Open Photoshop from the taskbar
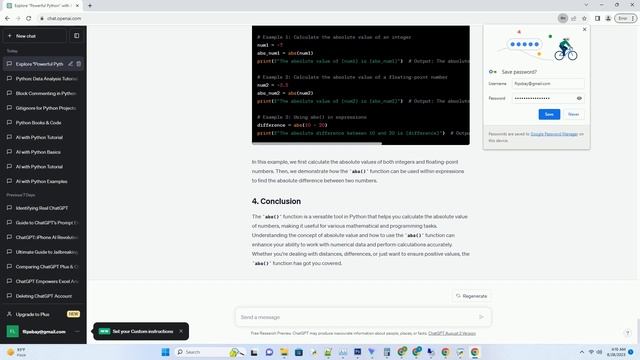The height and width of the screenshot is (360, 640). click(x=358, y=352)
